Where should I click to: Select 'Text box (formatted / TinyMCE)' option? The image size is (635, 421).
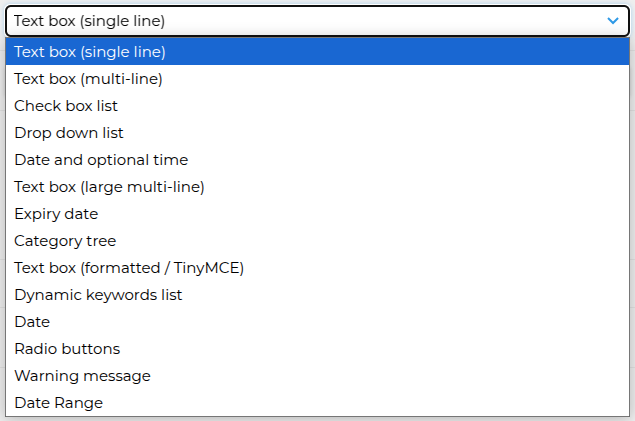coord(129,268)
